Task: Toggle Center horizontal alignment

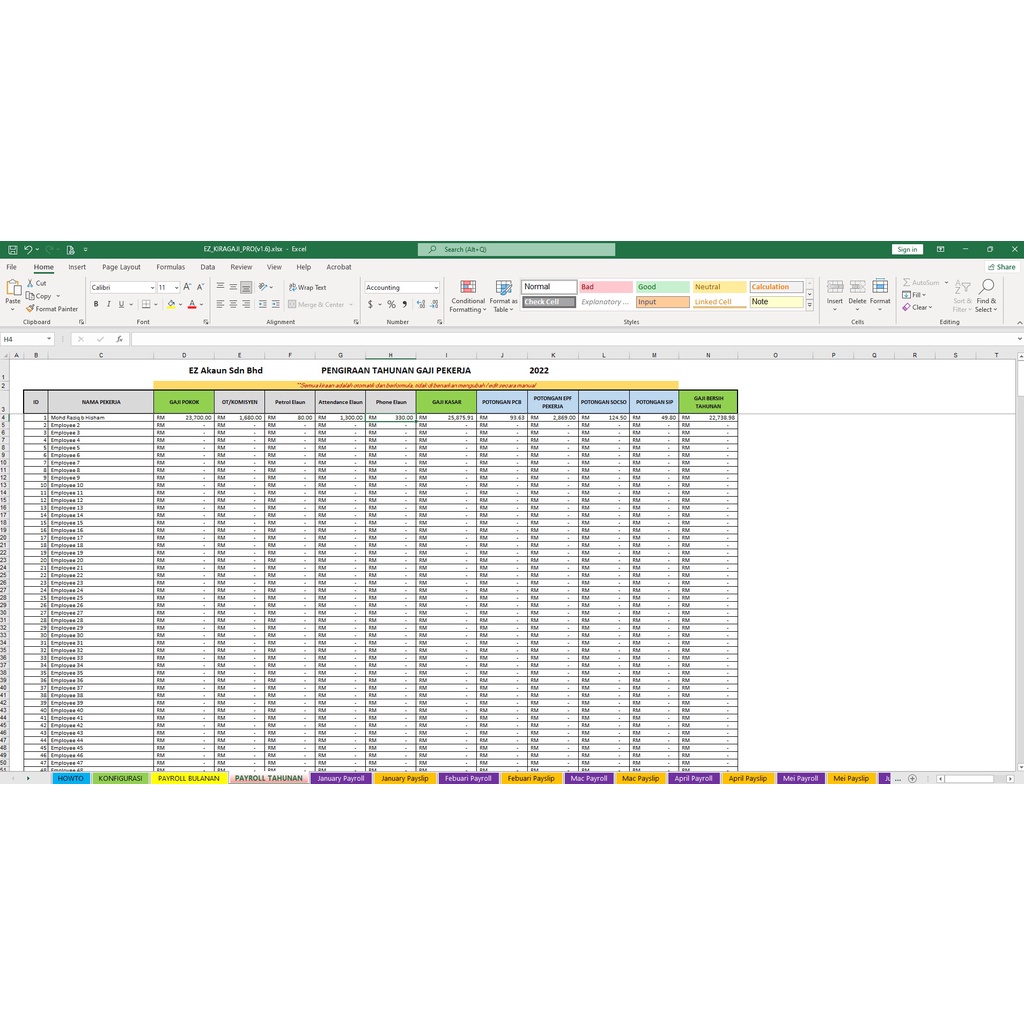Action: (x=233, y=304)
